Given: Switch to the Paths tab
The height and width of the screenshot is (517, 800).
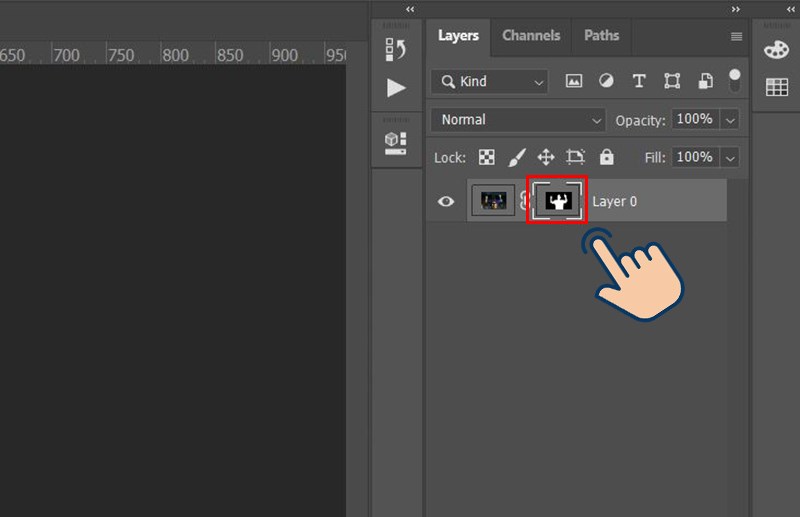Looking at the screenshot, I should [601, 35].
